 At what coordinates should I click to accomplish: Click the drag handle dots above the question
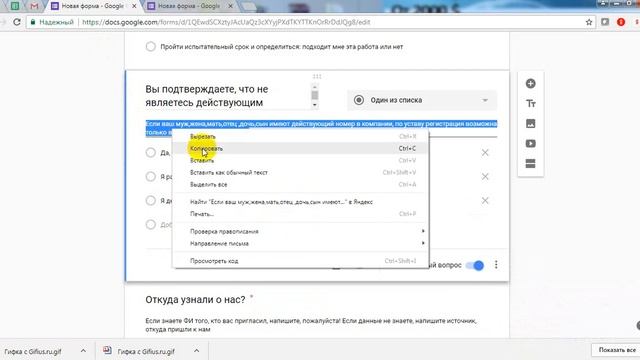coord(317,76)
